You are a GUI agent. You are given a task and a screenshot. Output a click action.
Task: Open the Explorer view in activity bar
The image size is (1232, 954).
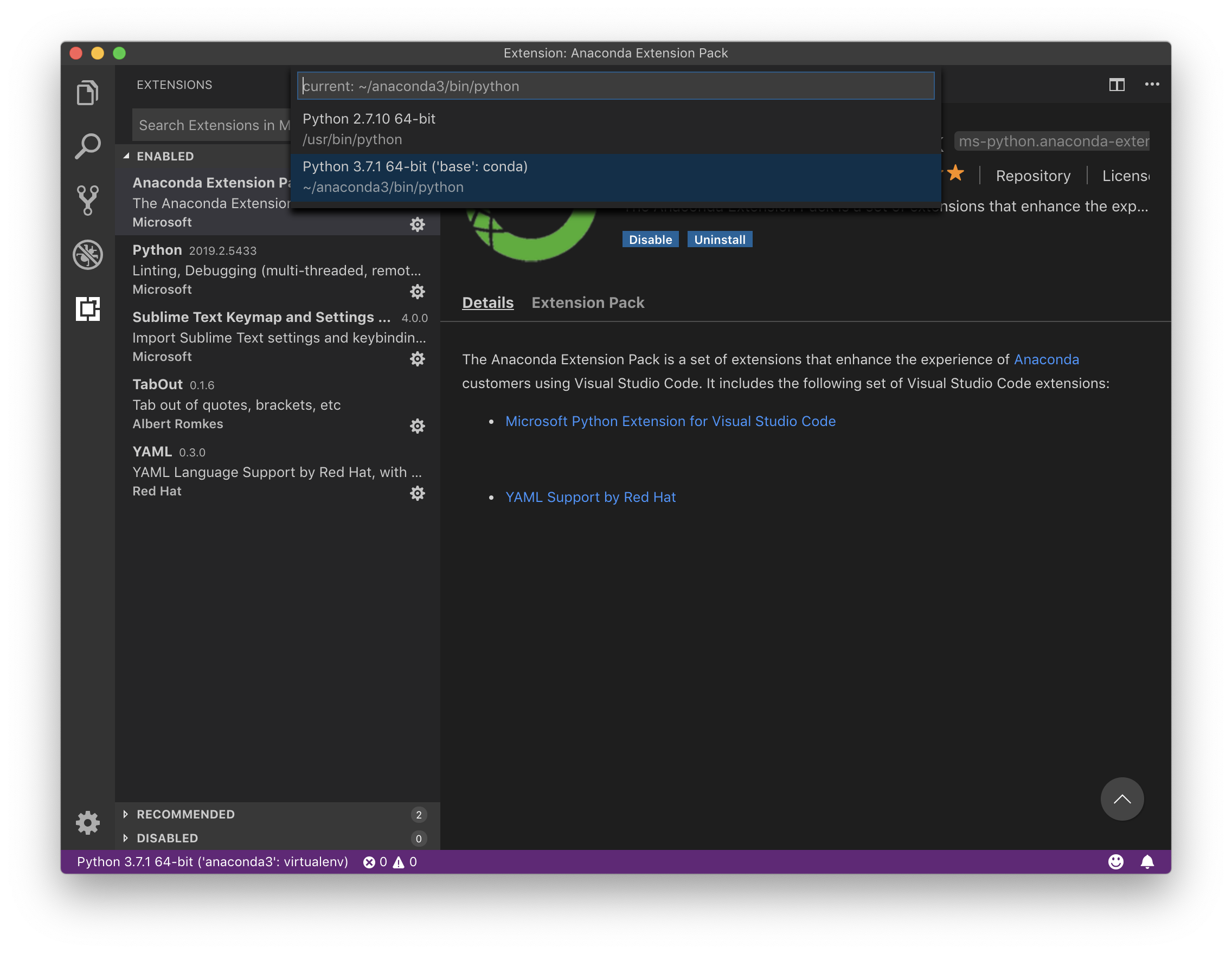(87, 93)
